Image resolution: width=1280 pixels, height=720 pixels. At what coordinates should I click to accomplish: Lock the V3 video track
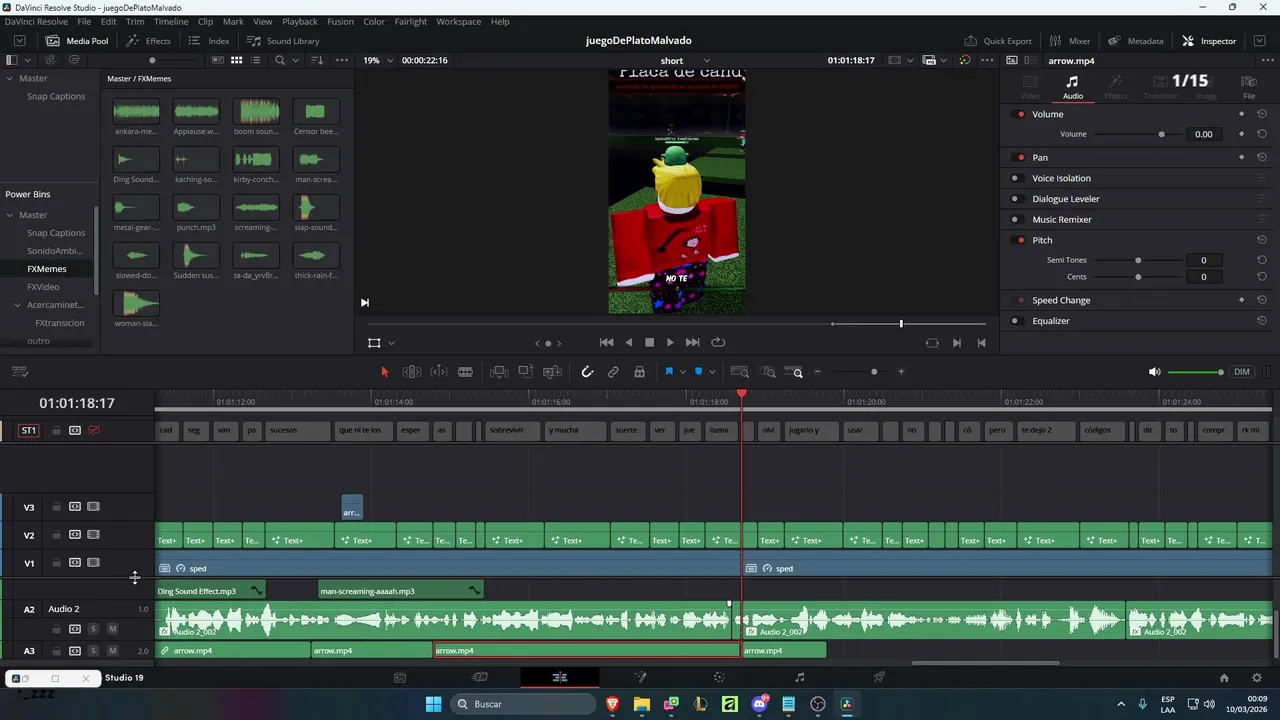(56, 507)
